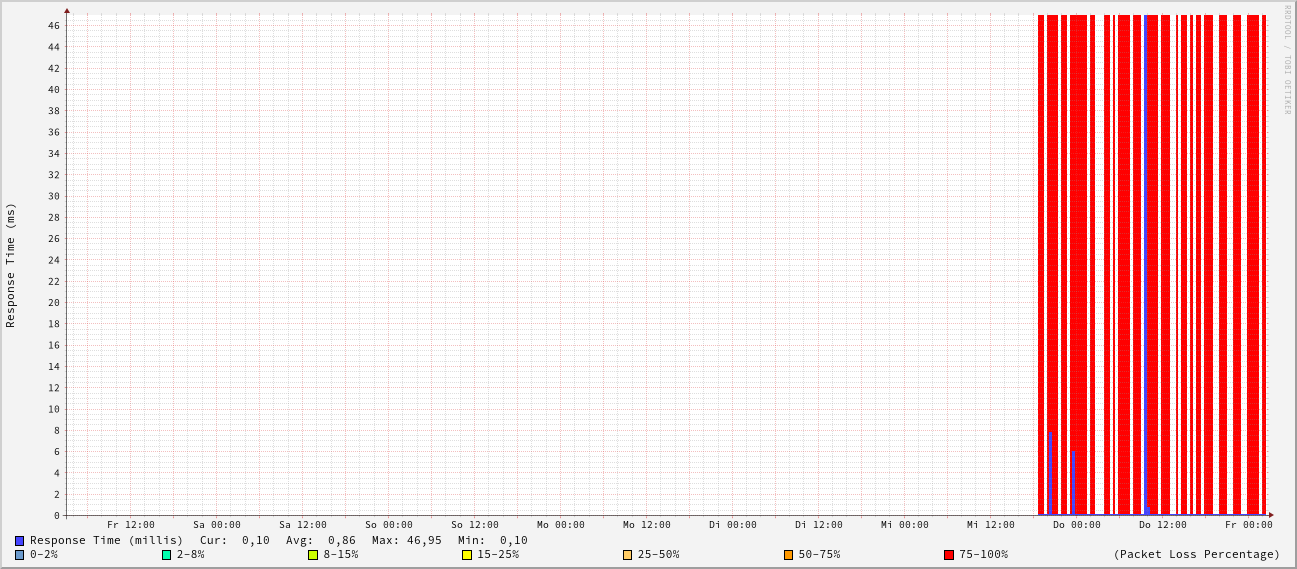This screenshot has width=1297, height=569.
Task: Select the 25-50% packet loss swatch
Action: (x=628, y=555)
